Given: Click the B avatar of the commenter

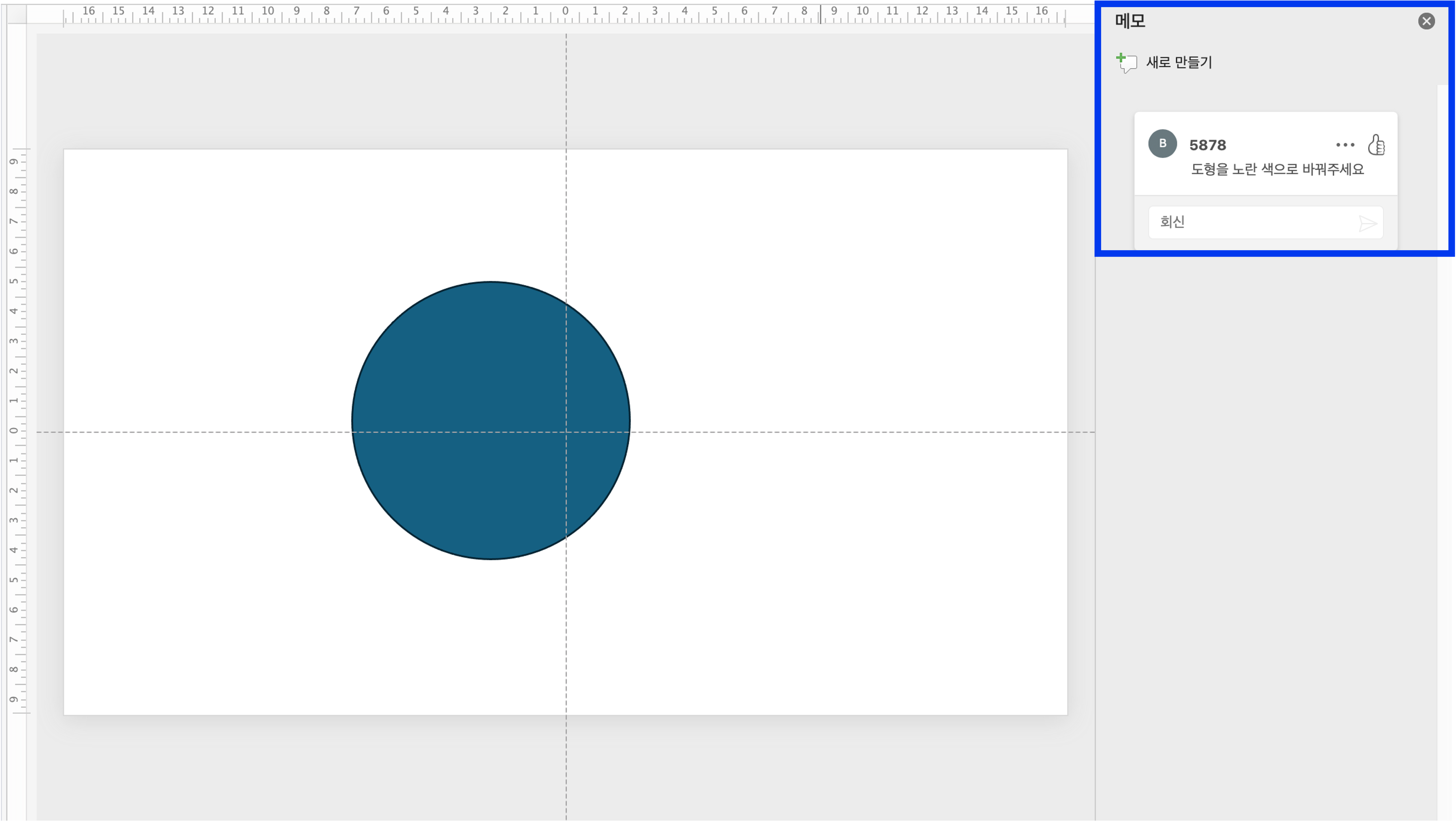Looking at the screenshot, I should pyautogui.click(x=1162, y=143).
